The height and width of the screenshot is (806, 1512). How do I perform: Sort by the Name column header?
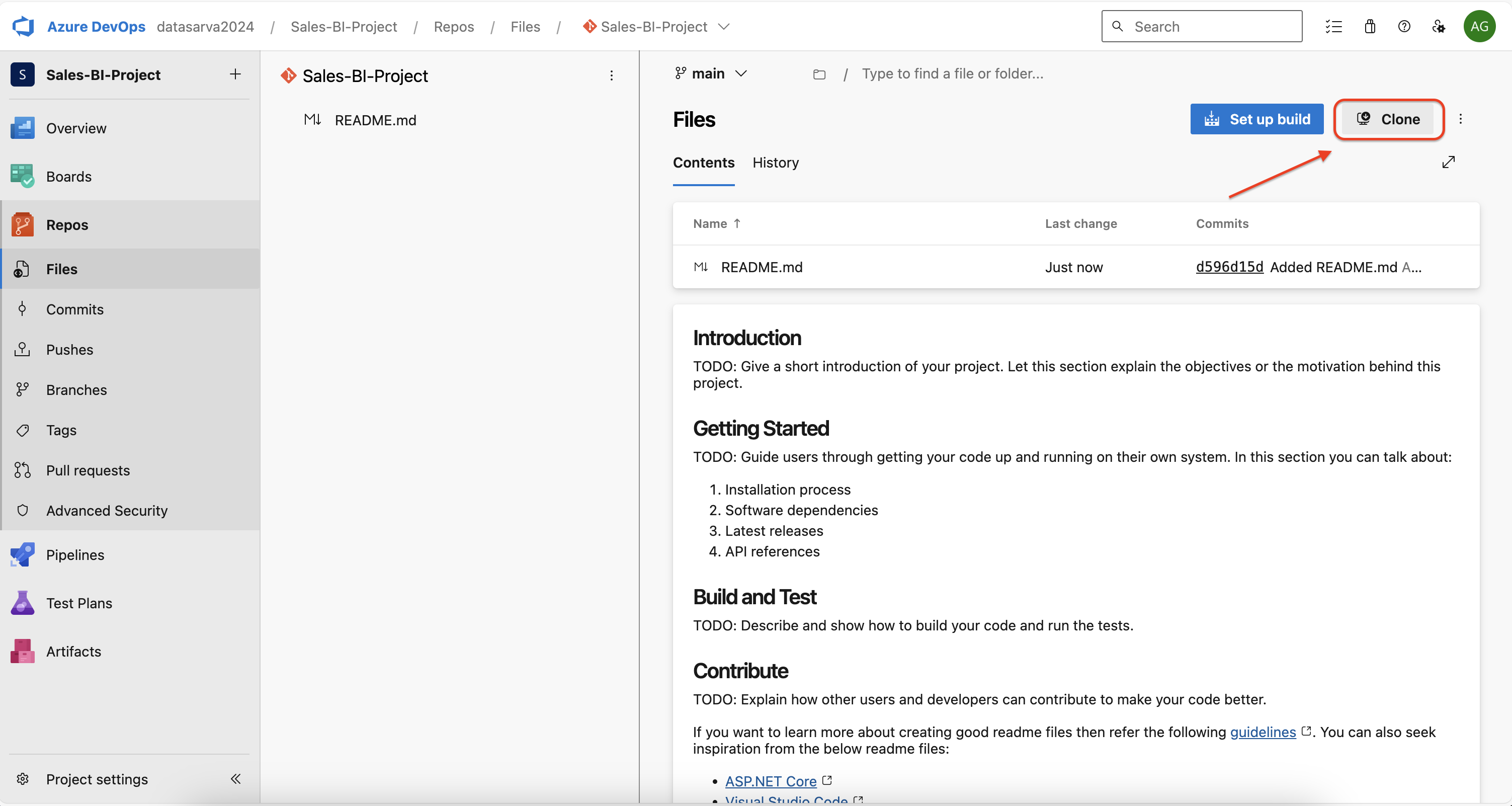click(716, 224)
